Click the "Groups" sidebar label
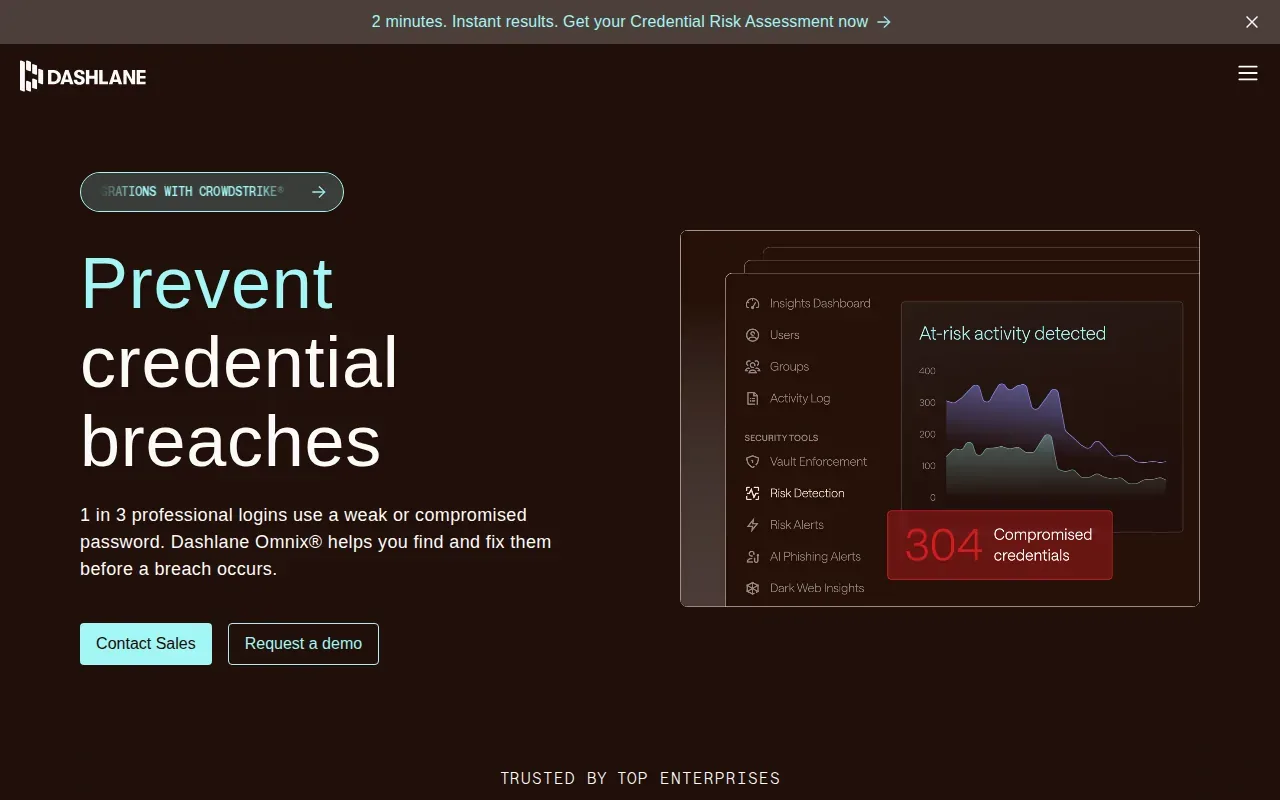 (x=790, y=367)
